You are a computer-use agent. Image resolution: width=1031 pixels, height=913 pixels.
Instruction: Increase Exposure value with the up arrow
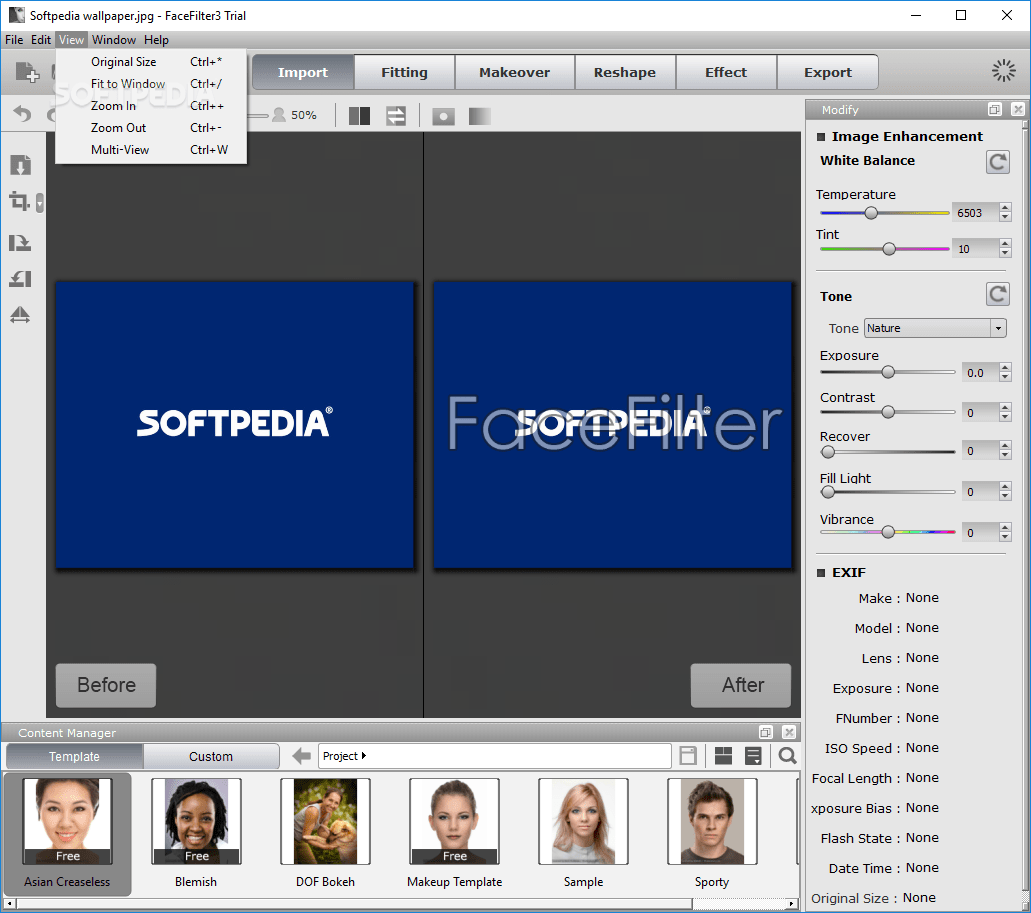(1005, 368)
